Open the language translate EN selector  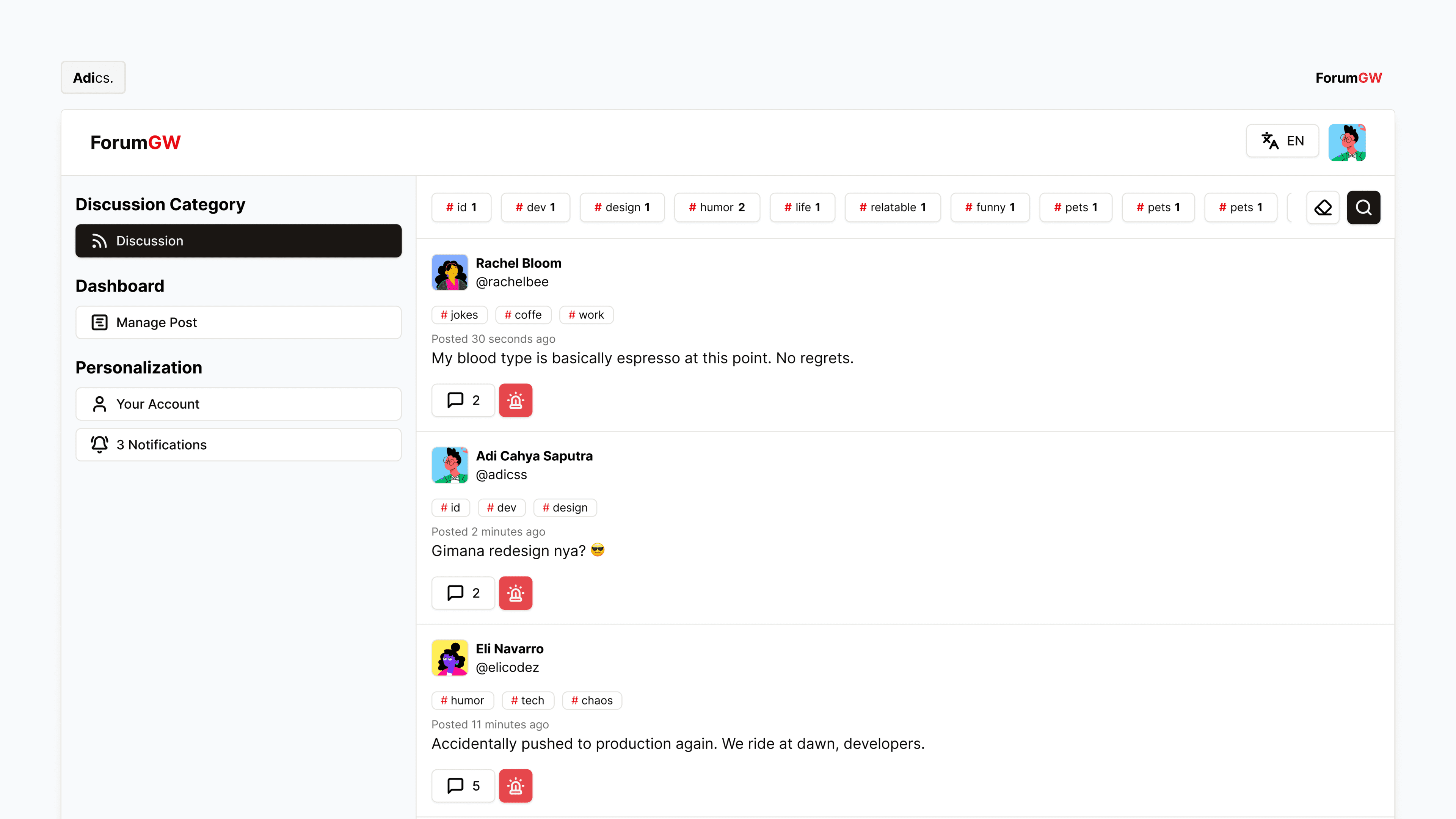point(1282,141)
